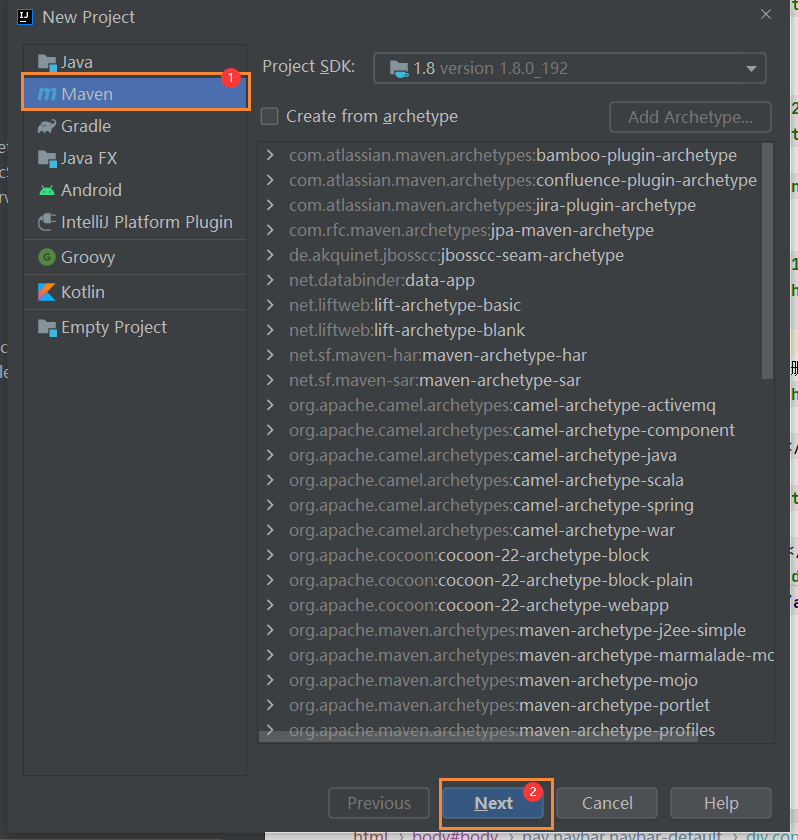798x840 pixels.
Task: Expand cocoon-22-archetype-block-plain entry
Action: click(270, 580)
